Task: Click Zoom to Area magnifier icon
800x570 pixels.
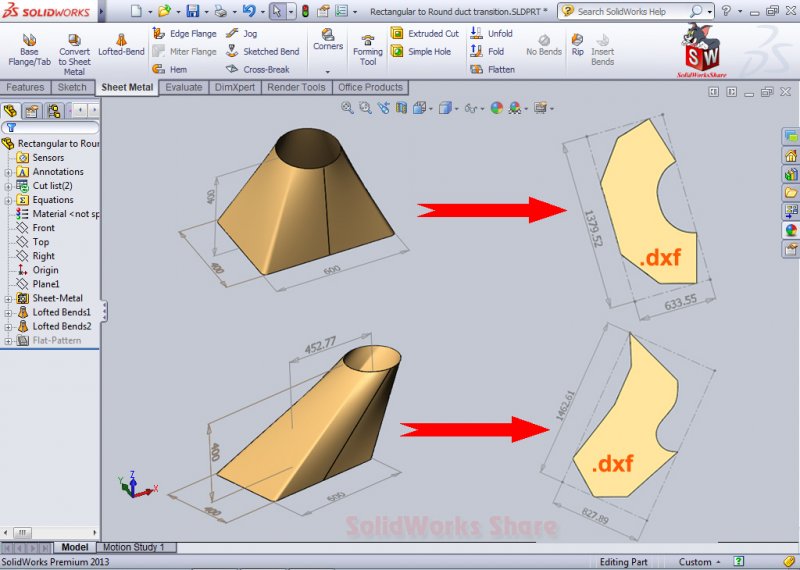Action: (x=365, y=108)
